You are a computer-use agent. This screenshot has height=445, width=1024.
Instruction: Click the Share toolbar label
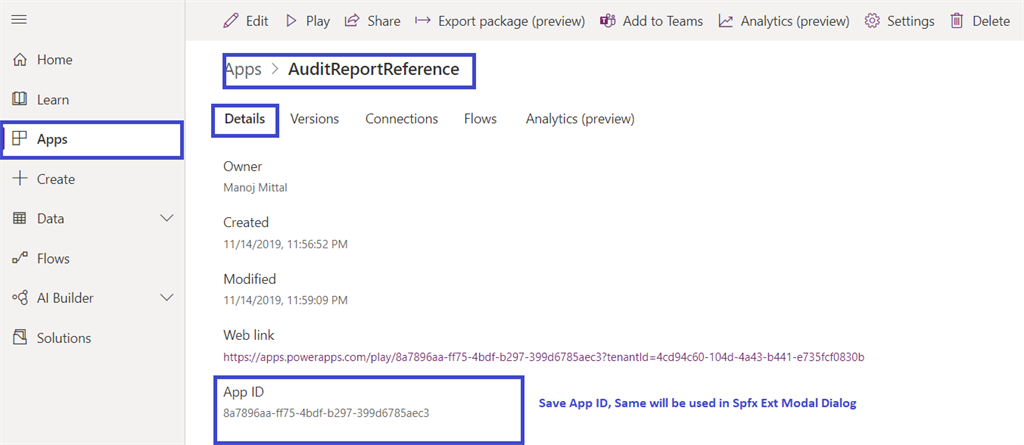384,21
